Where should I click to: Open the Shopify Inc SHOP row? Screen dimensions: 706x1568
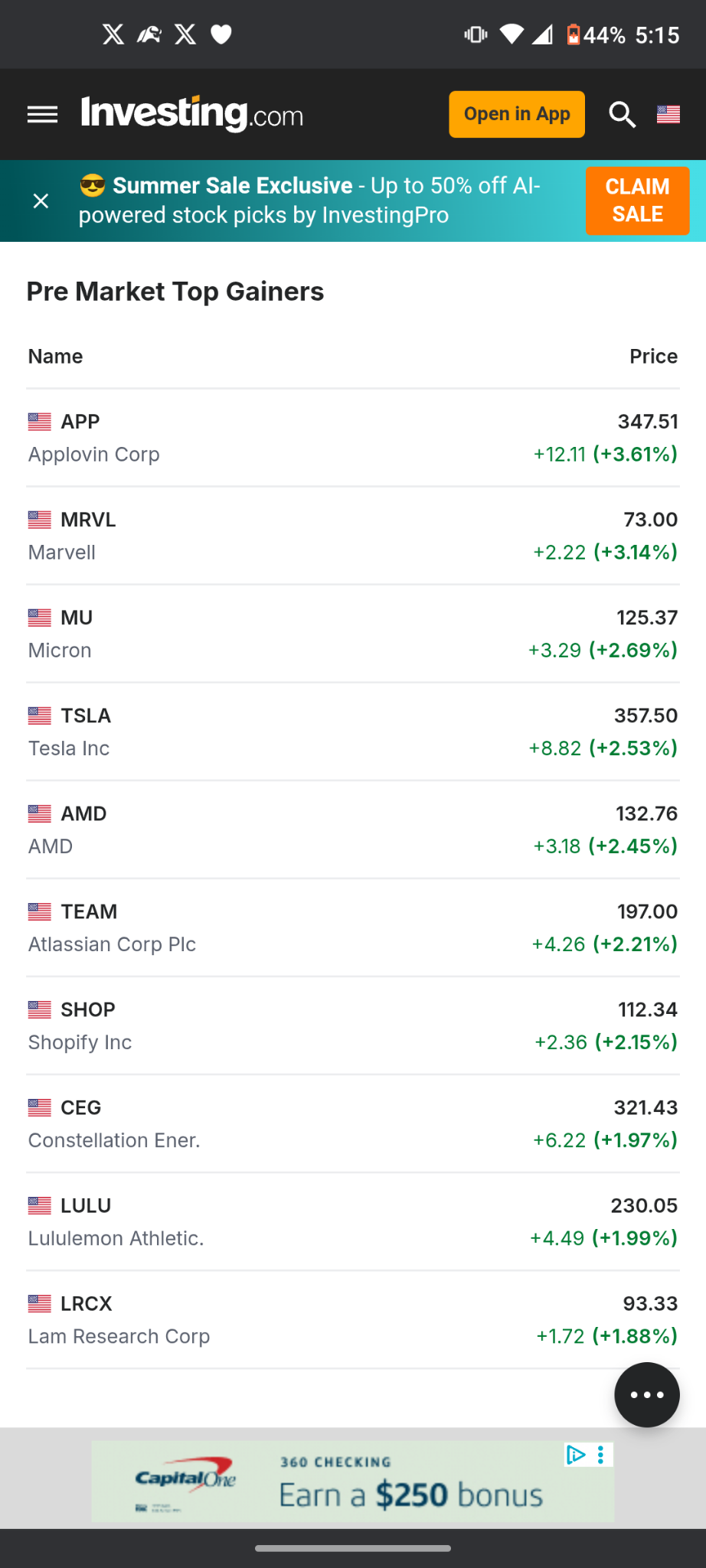[353, 1025]
